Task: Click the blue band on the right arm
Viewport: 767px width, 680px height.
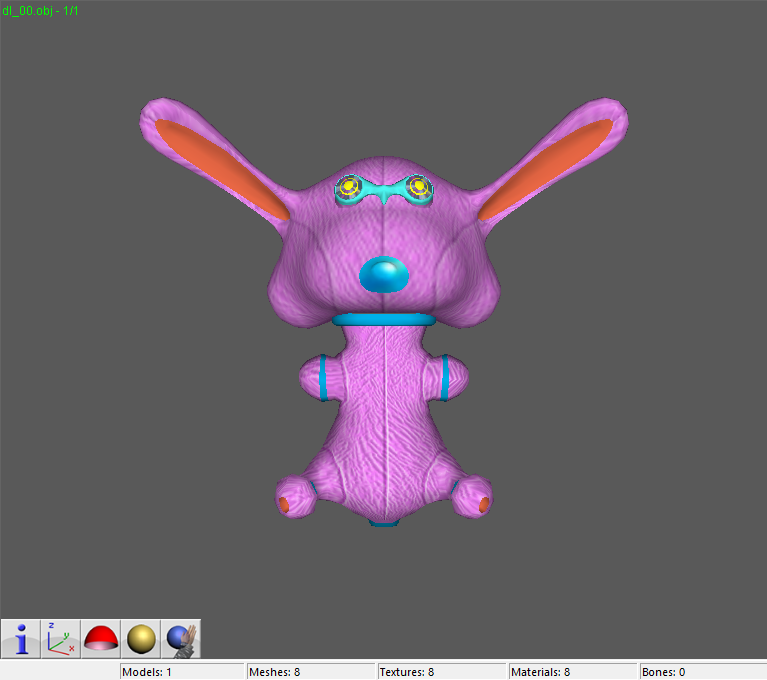Action: click(x=444, y=380)
